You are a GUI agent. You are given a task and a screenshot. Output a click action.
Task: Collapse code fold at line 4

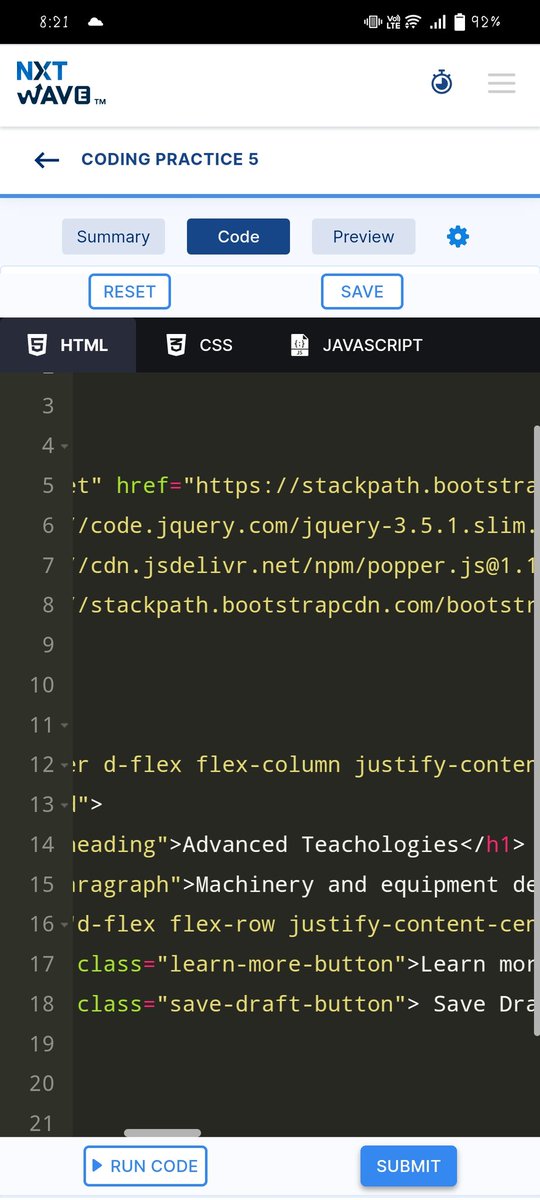coord(64,446)
